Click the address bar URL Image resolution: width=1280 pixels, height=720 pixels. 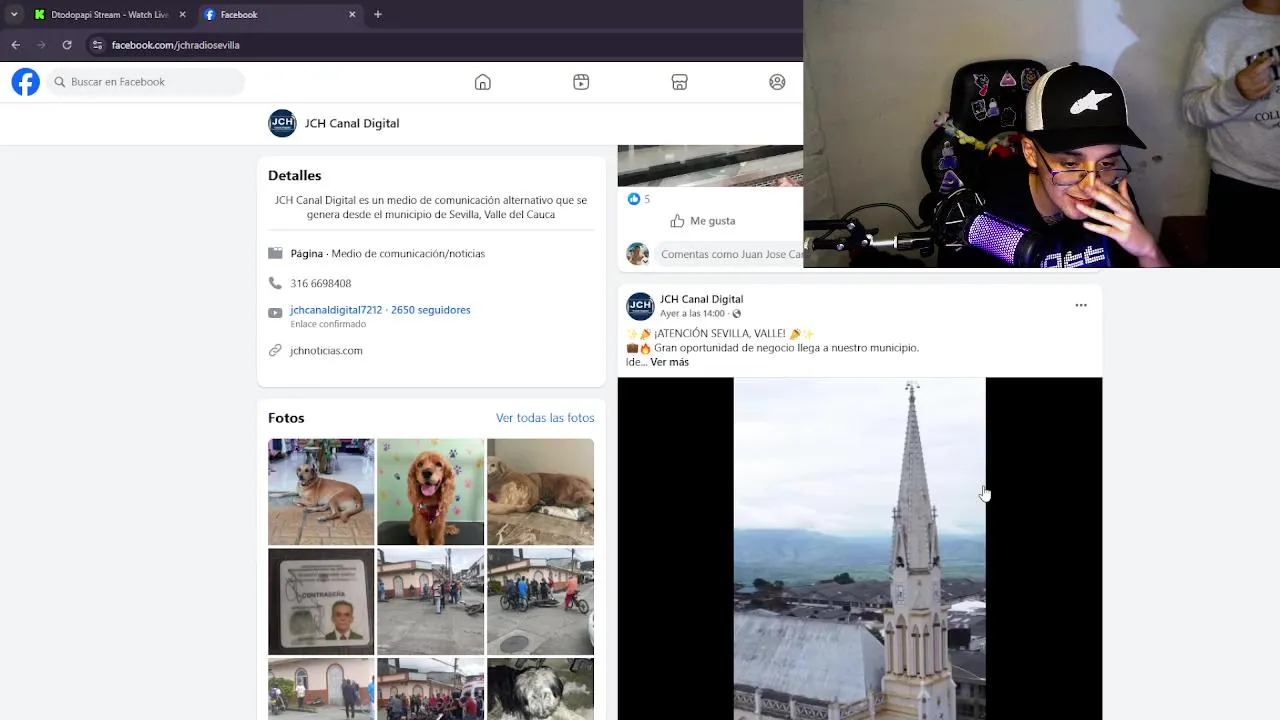[x=175, y=45]
